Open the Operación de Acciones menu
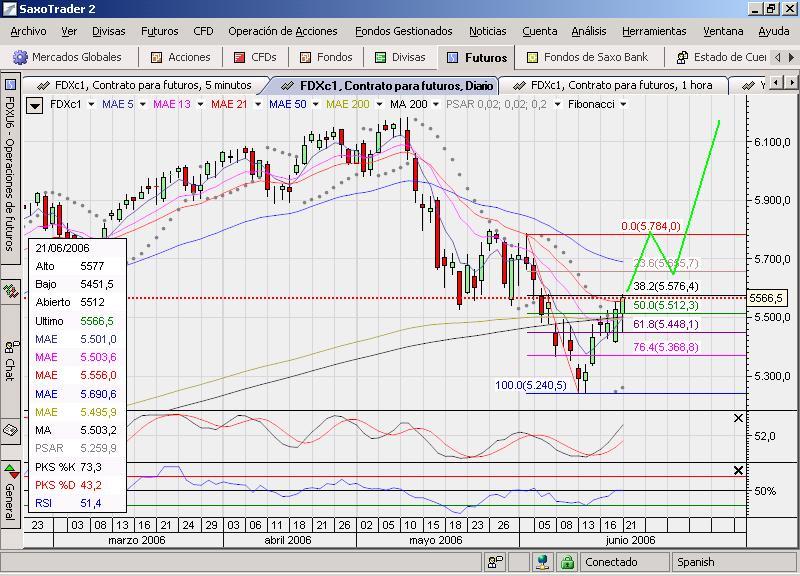Viewport: 800px width, 576px height. pyautogui.click(x=283, y=32)
